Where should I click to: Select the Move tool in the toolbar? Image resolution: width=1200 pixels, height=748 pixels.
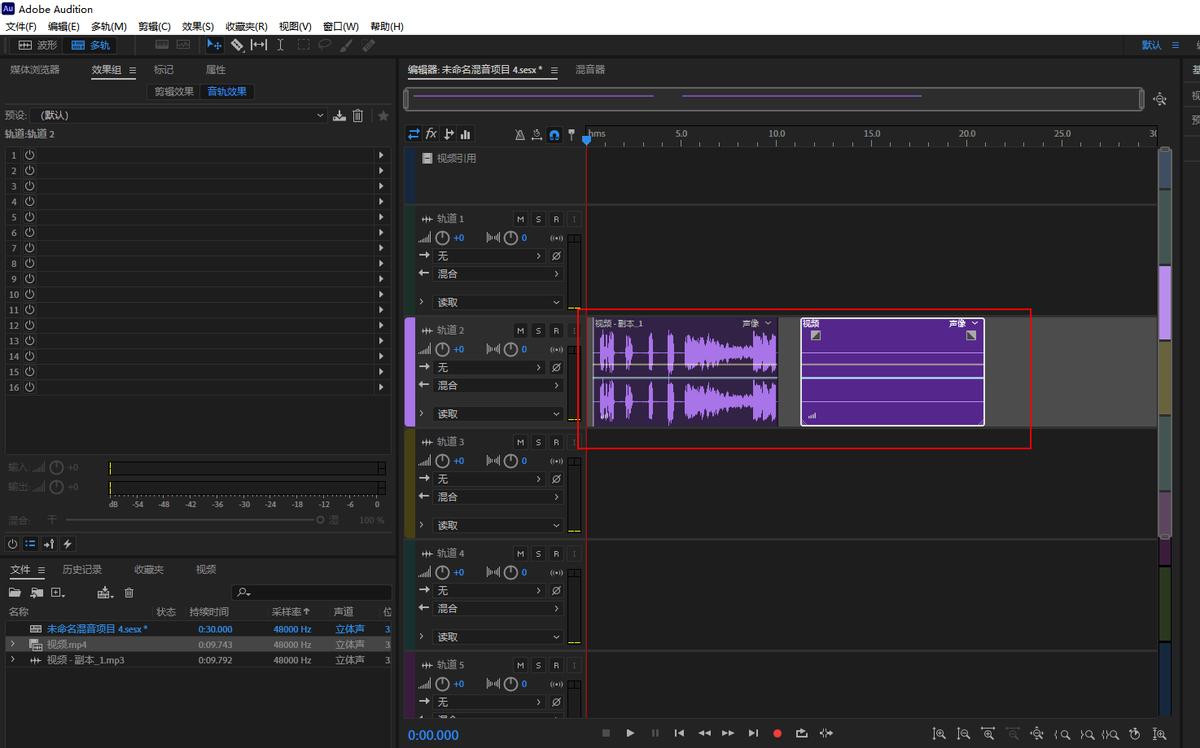point(215,44)
